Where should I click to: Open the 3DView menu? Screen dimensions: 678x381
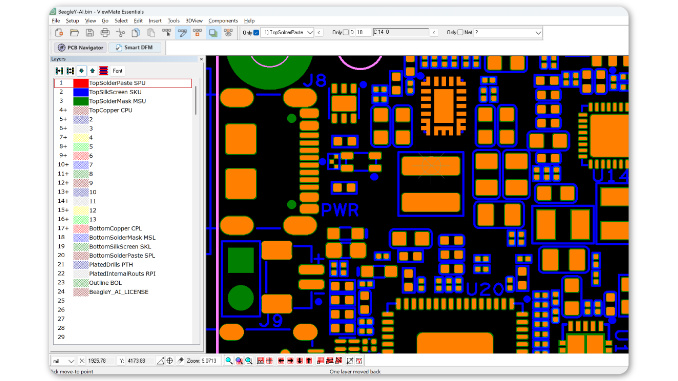194,21
